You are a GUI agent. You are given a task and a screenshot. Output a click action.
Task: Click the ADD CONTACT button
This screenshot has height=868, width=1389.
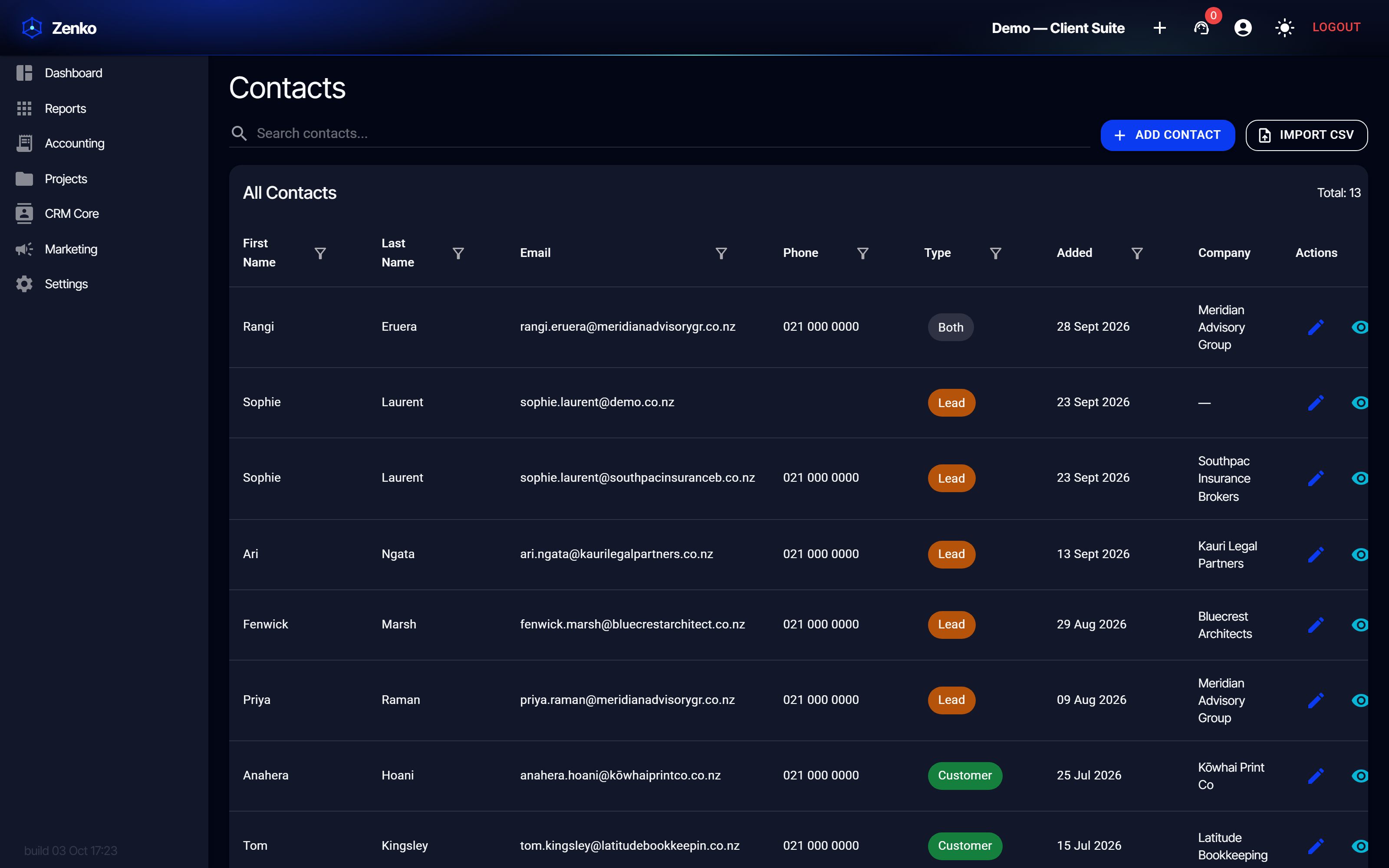(1168, 135)
